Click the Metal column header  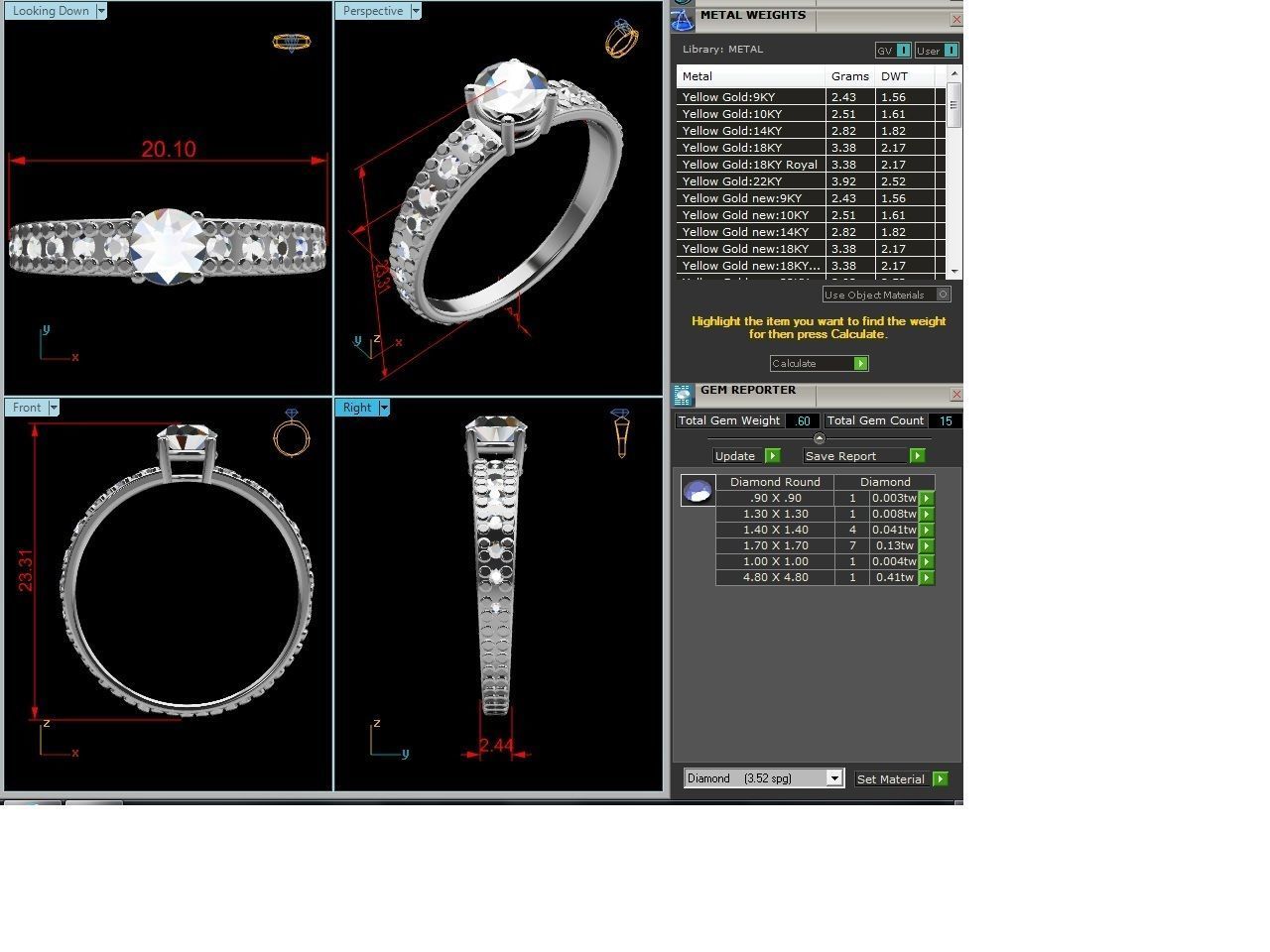click(x=751, y=76)
